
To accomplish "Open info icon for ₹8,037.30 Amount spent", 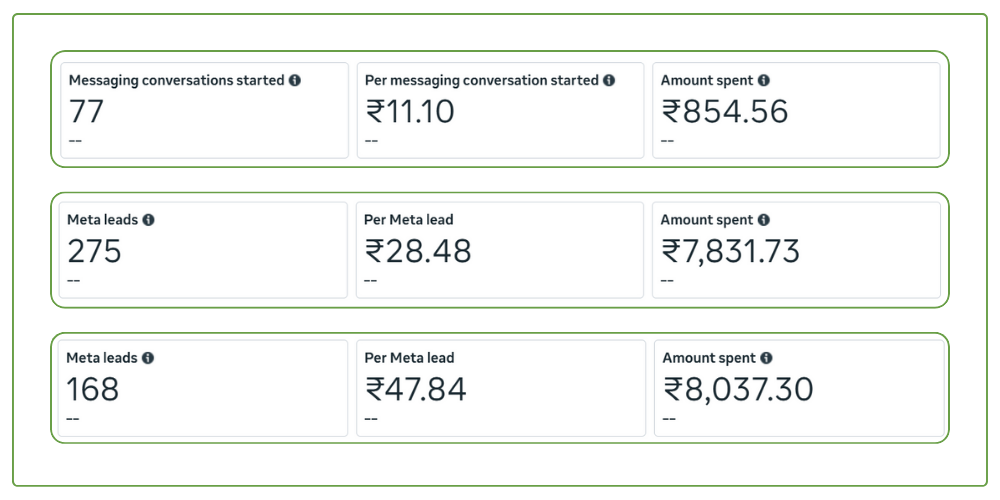I will pyautogui.click(x=766, y=358).
